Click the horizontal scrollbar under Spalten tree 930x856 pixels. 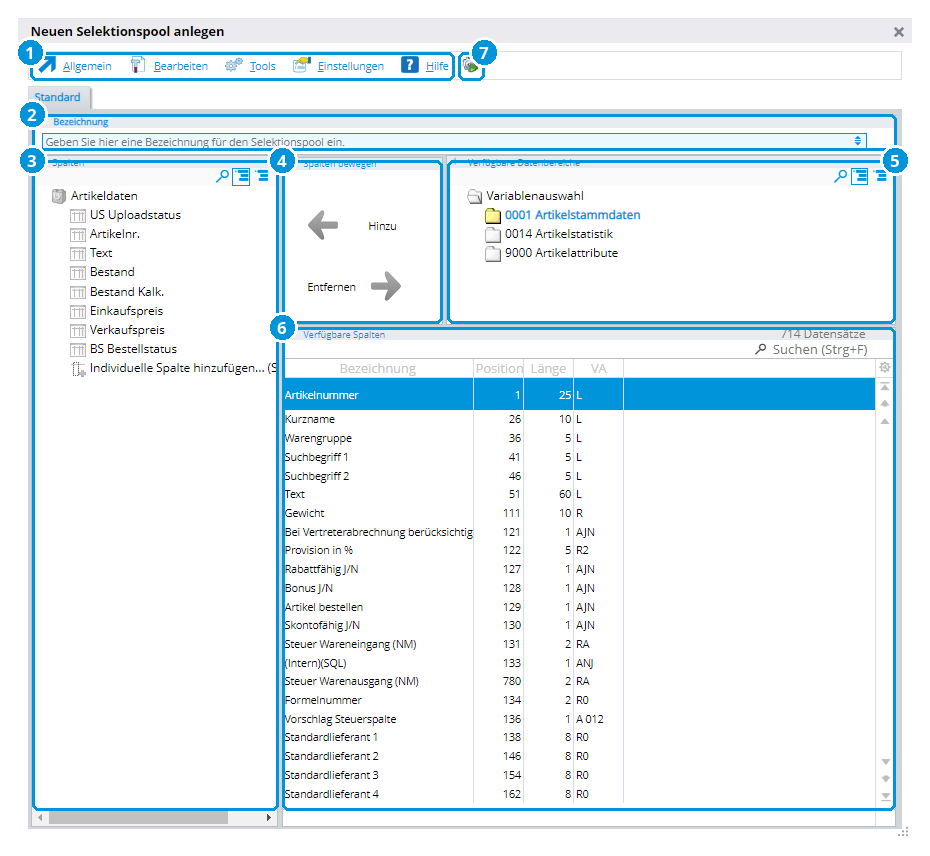(x=138, y=817)
